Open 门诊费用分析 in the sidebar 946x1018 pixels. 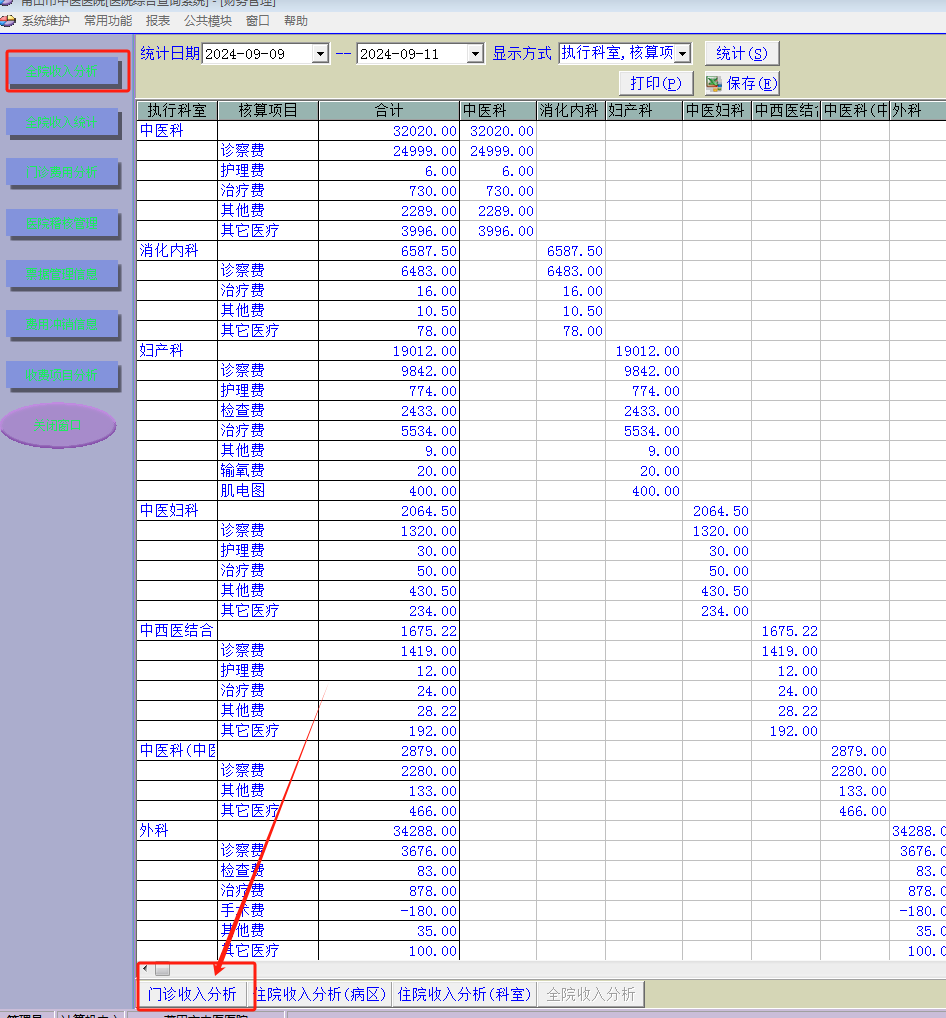point(62,172)
